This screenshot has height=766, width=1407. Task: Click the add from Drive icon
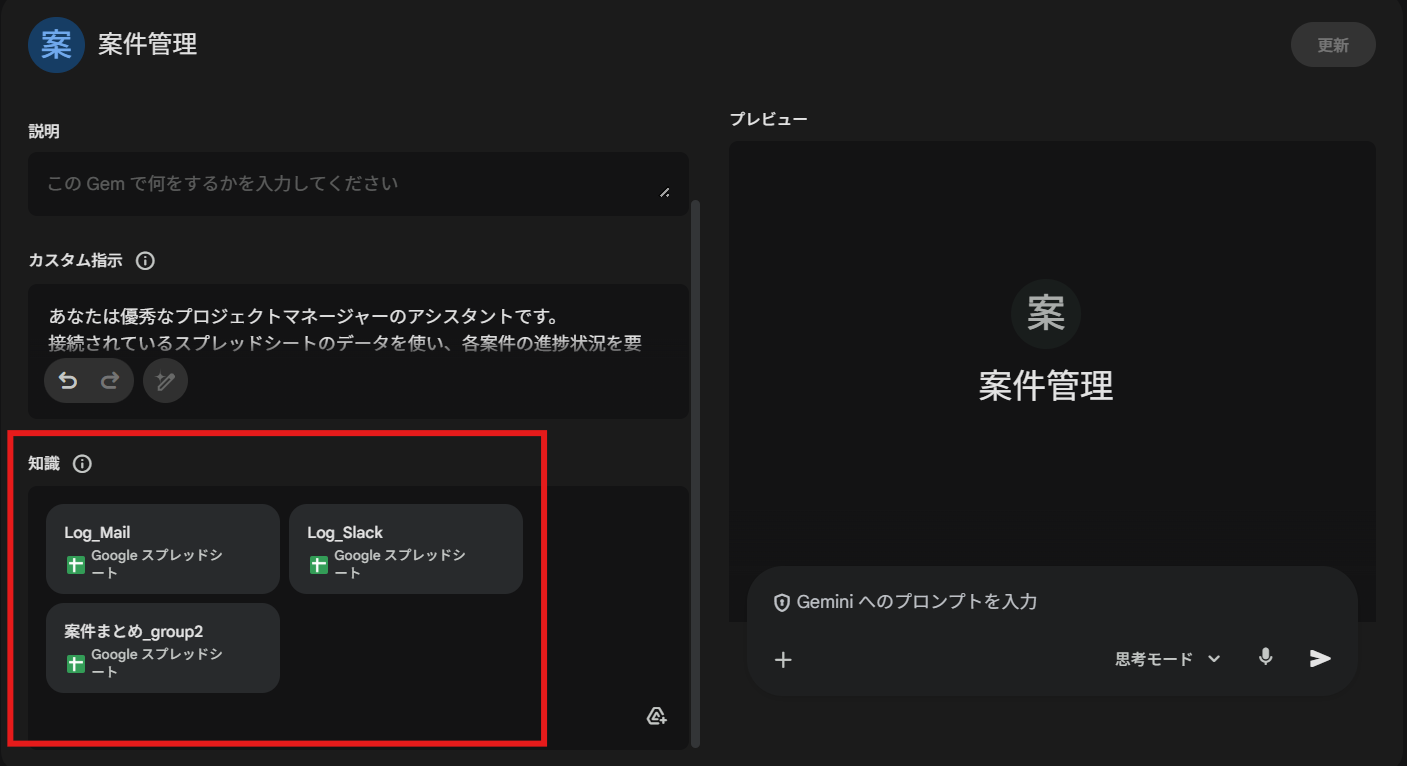(x=657, y=716)
